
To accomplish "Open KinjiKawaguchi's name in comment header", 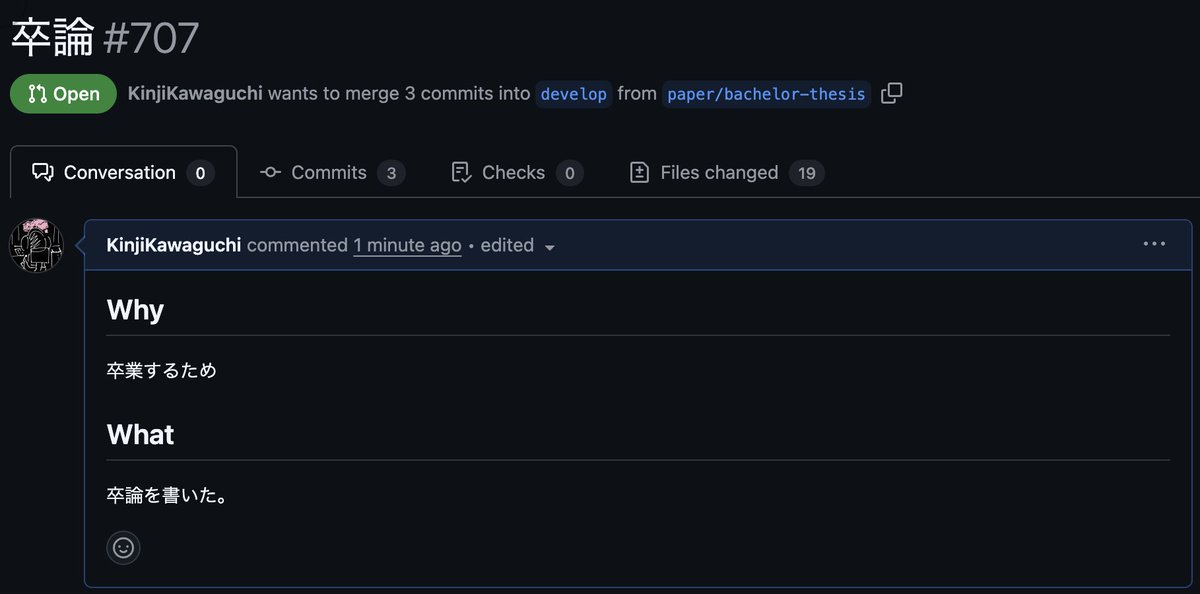I will [174, 245].
